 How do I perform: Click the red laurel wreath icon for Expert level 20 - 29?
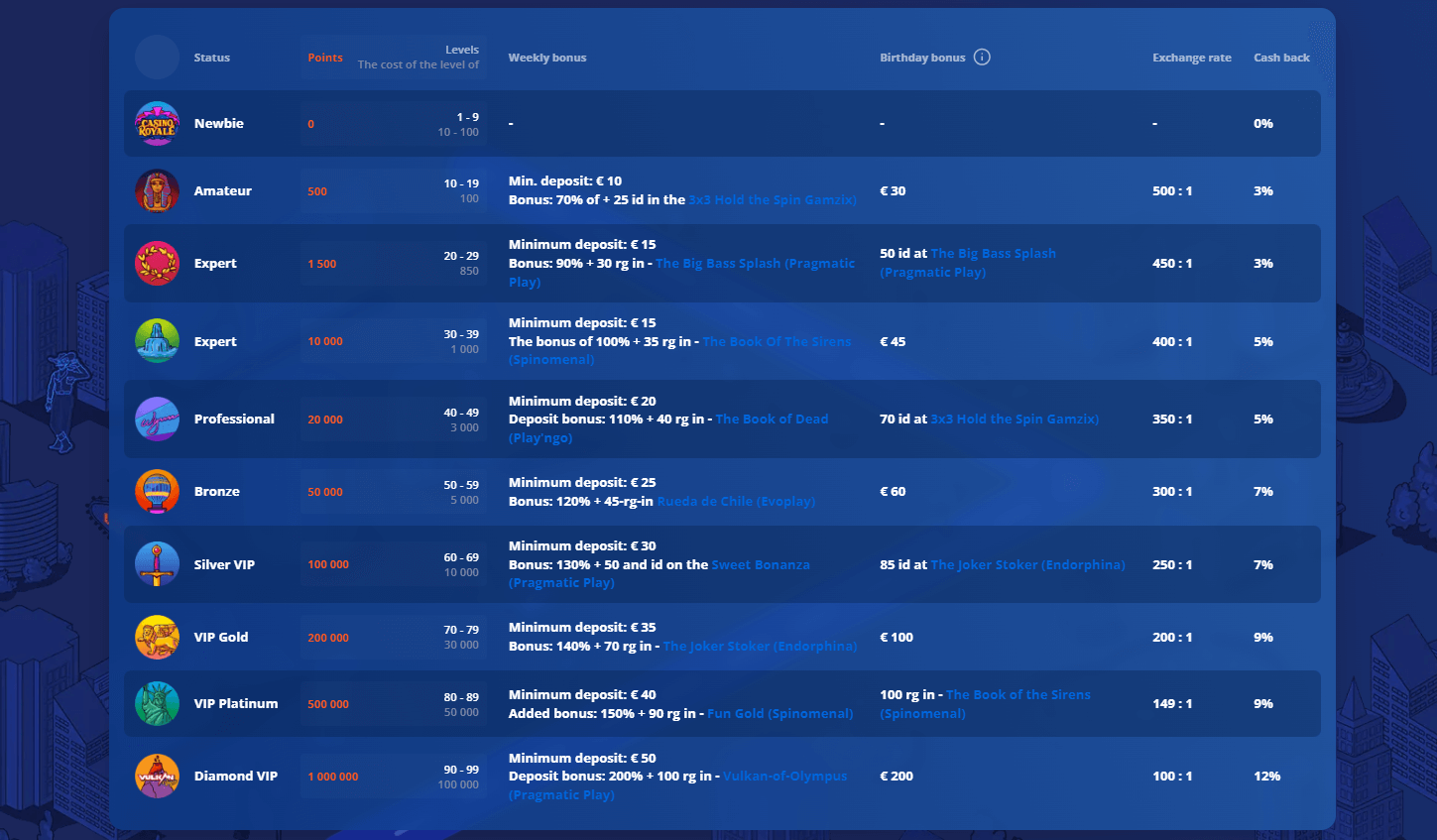[157, 264]
